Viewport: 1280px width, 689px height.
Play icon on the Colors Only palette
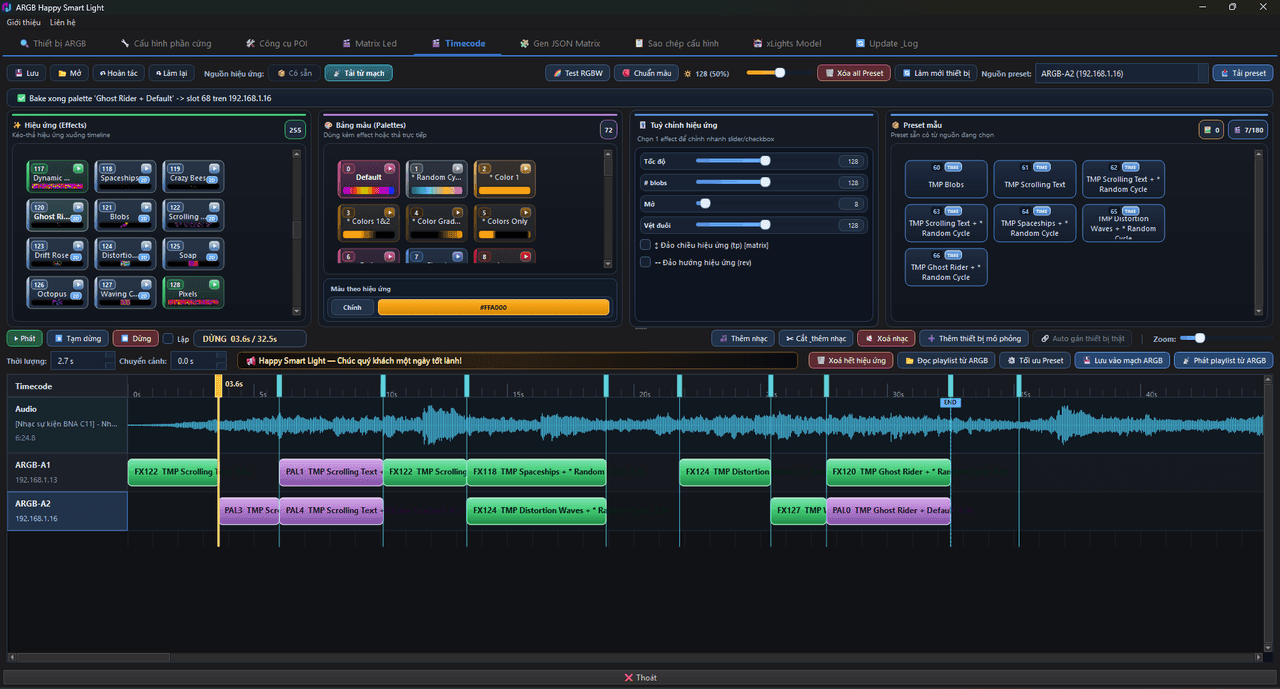pos(526,212)
